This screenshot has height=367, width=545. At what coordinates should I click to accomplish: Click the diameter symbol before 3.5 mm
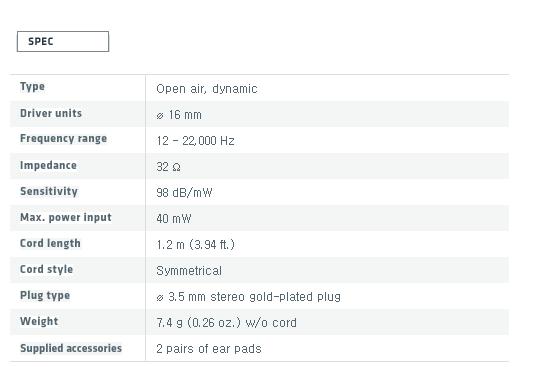160,298
